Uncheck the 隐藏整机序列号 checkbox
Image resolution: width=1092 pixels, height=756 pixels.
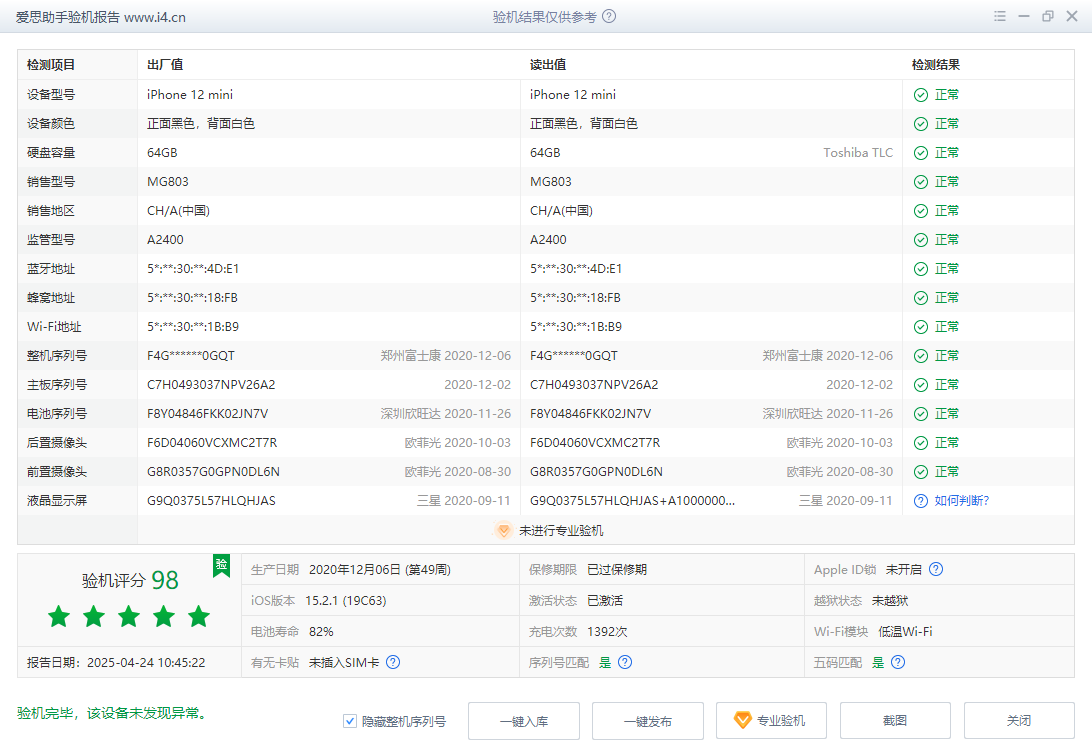click(x=350, y=721)
